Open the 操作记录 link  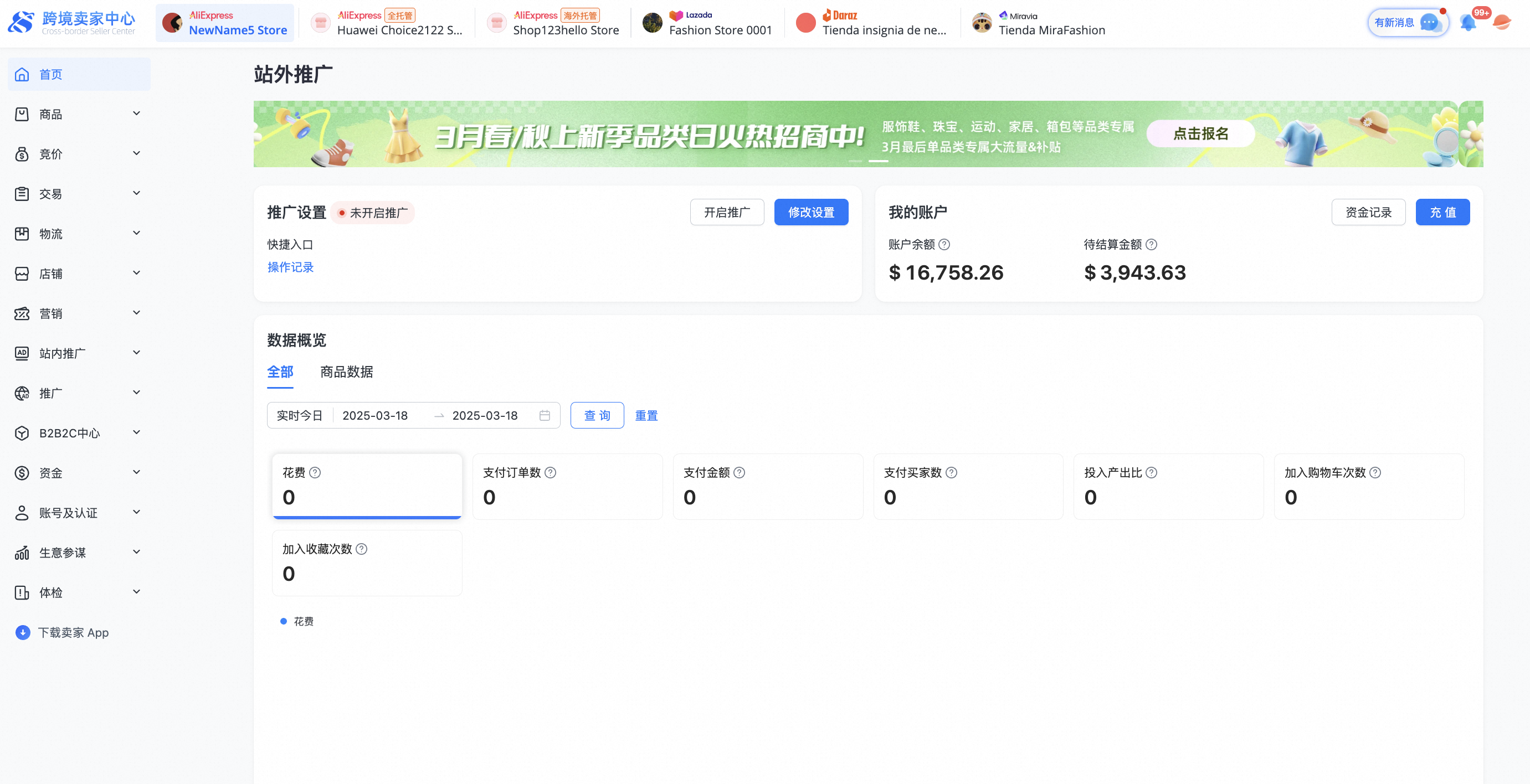(290, 267)
